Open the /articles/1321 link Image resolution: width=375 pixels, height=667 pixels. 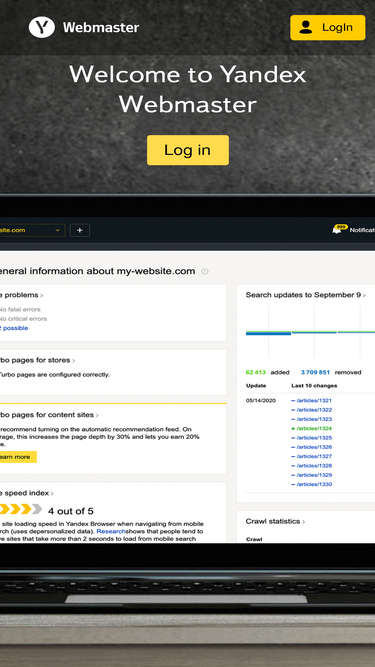[x=311, y=400]
